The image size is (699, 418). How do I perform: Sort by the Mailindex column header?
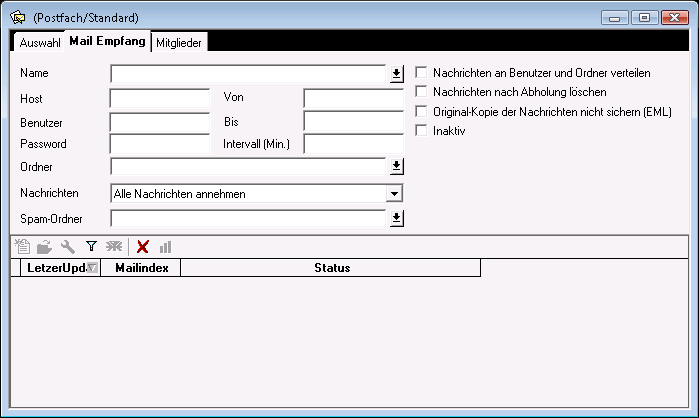pos(141,268)
